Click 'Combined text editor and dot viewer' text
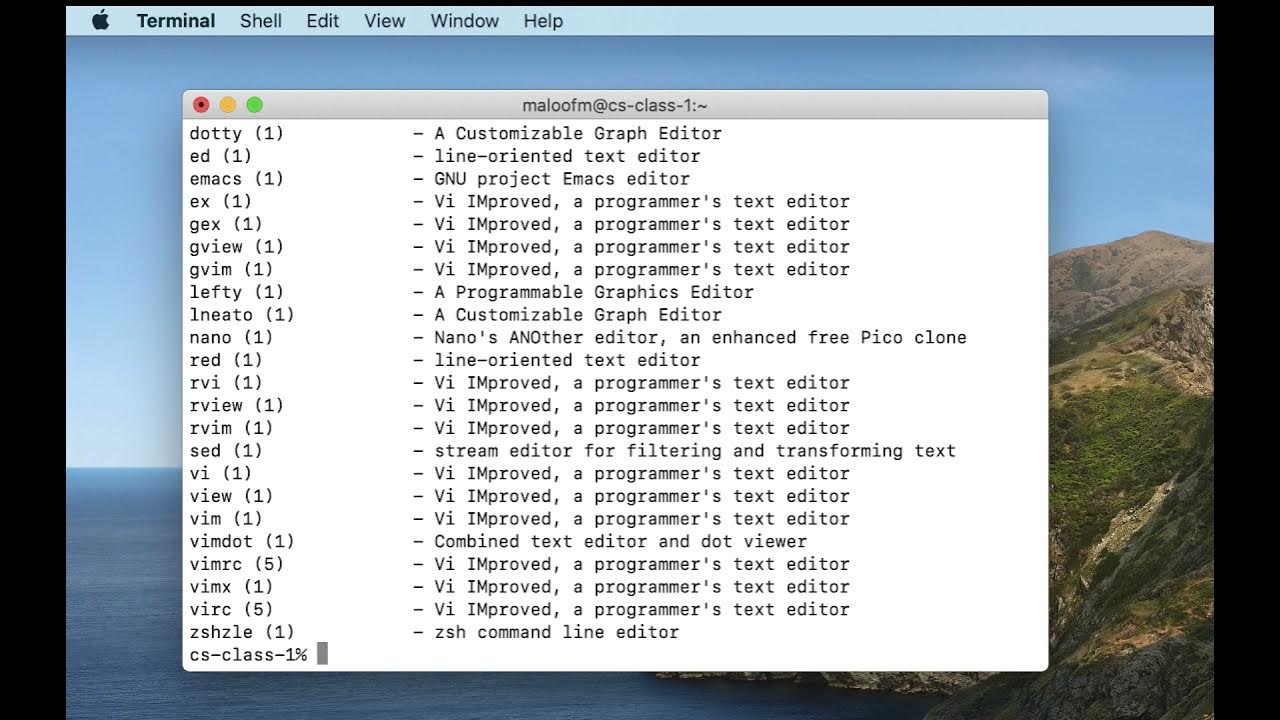Screen dimensions: 1280x720 coord(620,541)
